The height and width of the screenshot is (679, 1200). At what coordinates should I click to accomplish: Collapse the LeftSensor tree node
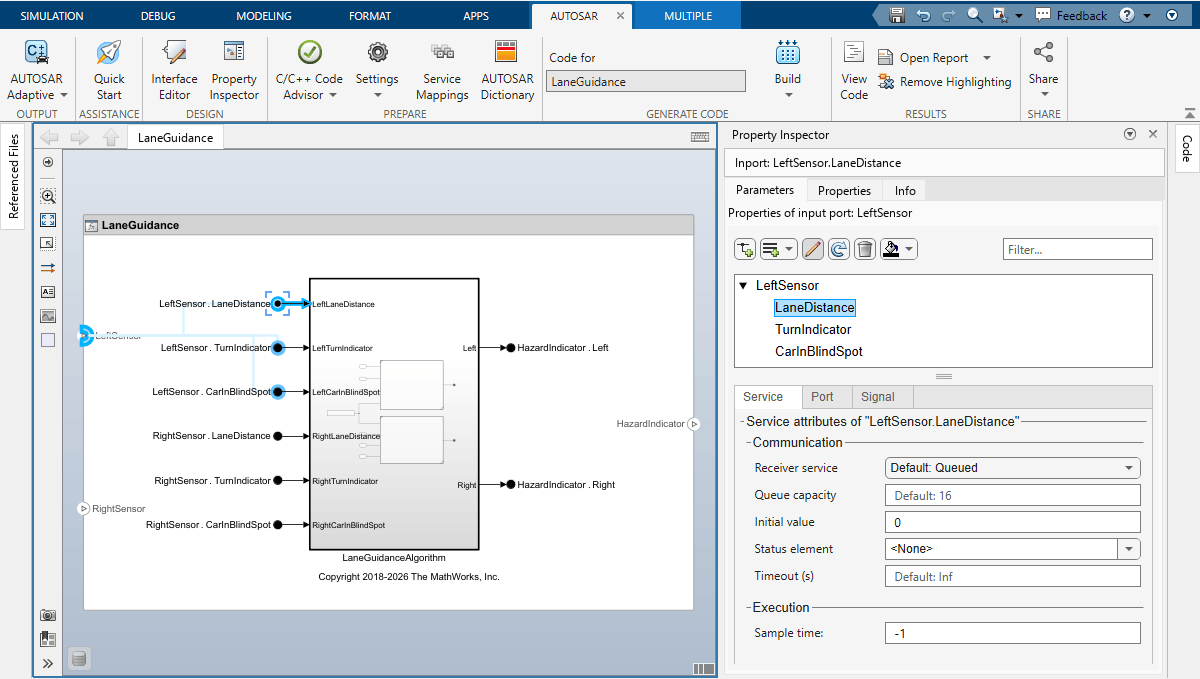click(743, 286)
